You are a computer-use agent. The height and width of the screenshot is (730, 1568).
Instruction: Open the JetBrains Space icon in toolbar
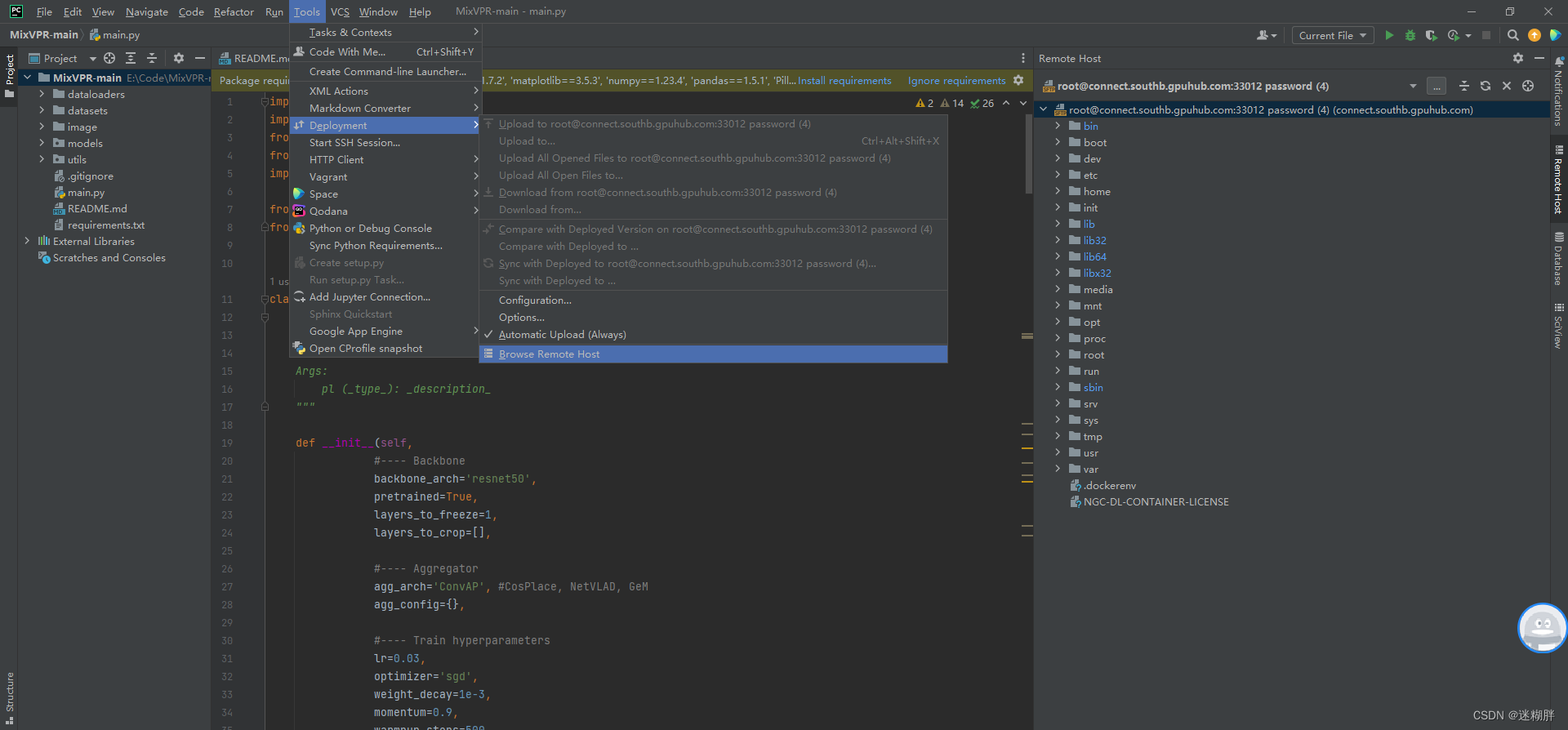click(x=1556, y=35)
